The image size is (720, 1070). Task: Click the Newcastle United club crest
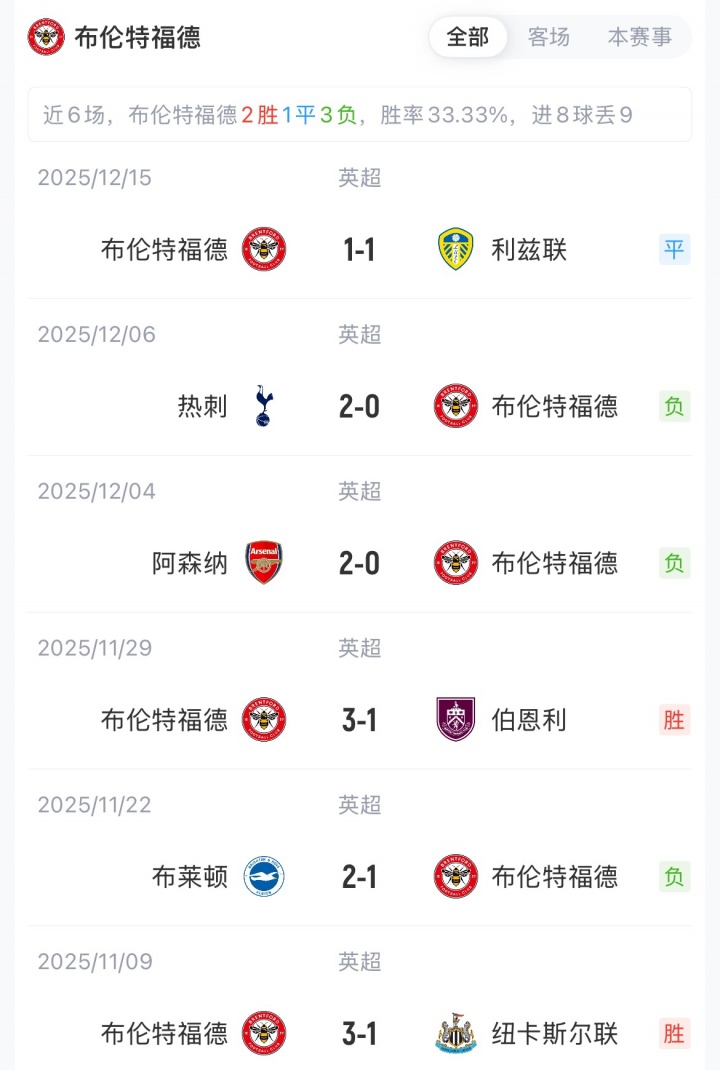[456, 1032]
